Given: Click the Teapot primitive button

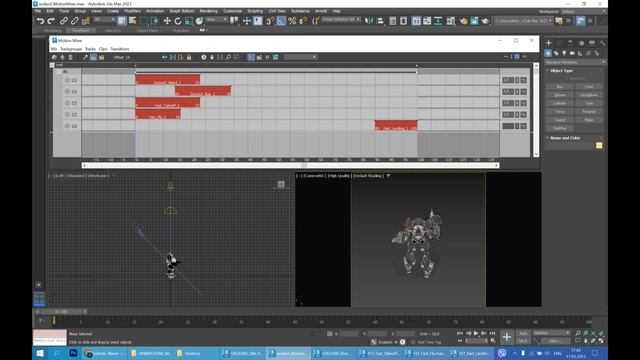Looking at the screenshot, I should (x=560, y=120).
